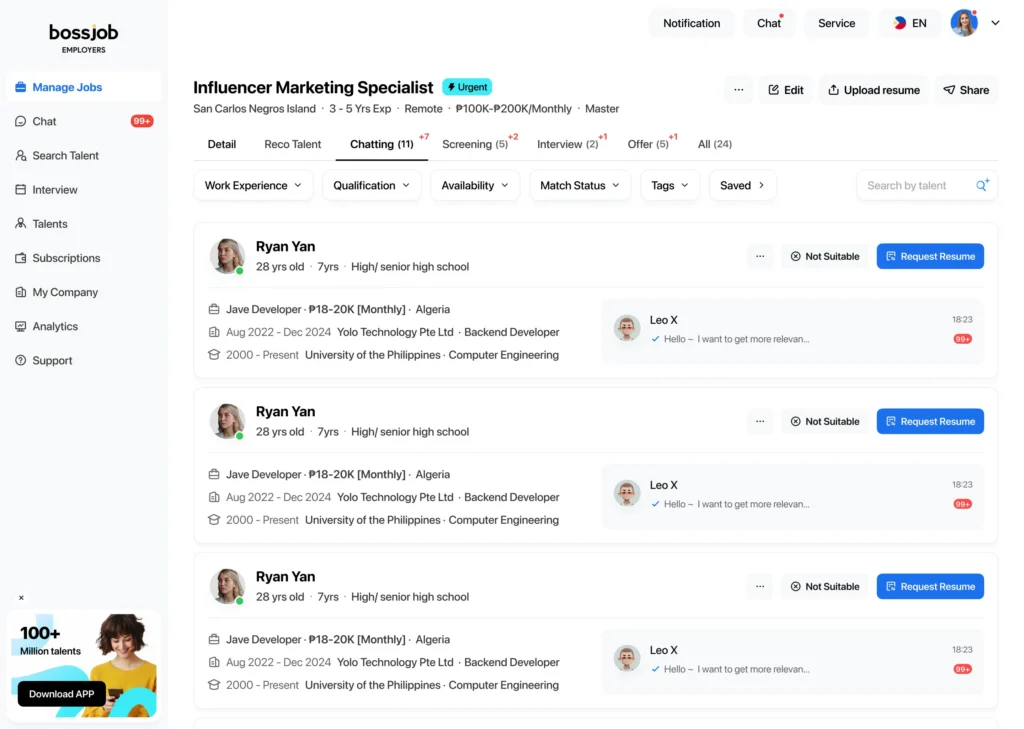Open Manage Jobs in sidebar
Screen dimensions: 1024x729
[x=84, y=87]
